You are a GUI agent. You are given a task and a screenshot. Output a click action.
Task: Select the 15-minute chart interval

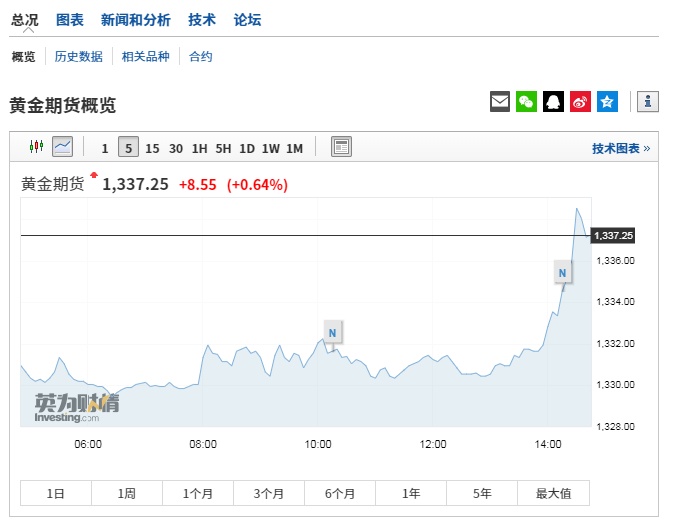[152, 148]
